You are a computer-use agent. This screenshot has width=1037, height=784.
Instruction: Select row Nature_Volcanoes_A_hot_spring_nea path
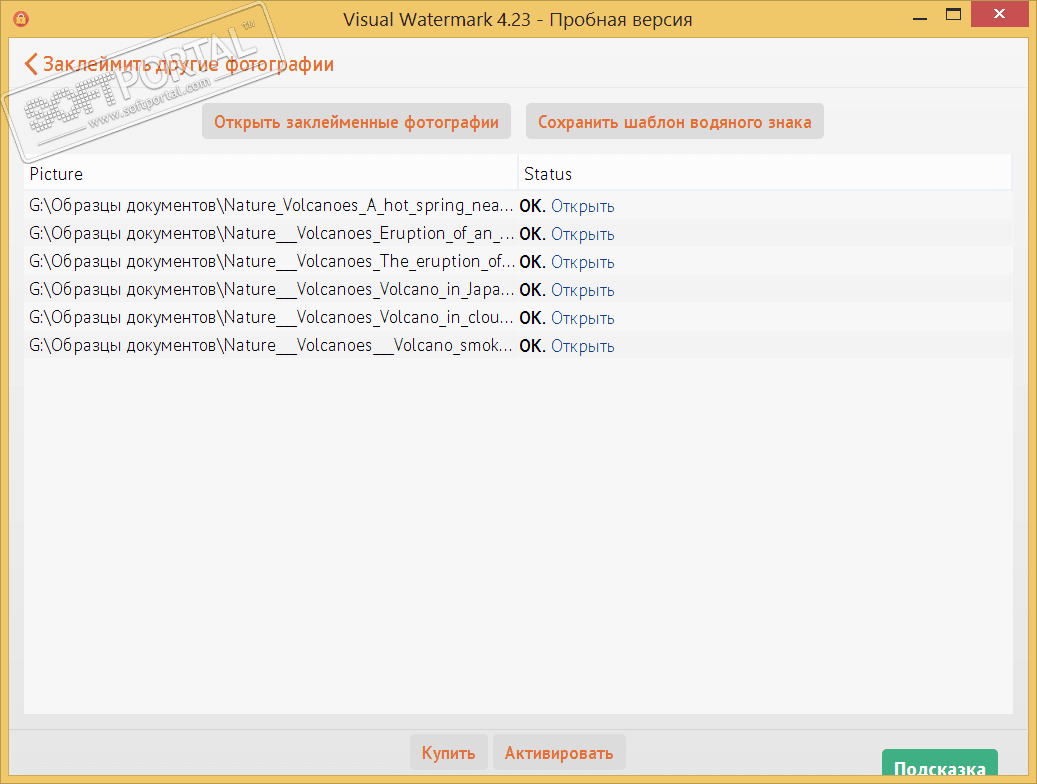click(270, 206)
